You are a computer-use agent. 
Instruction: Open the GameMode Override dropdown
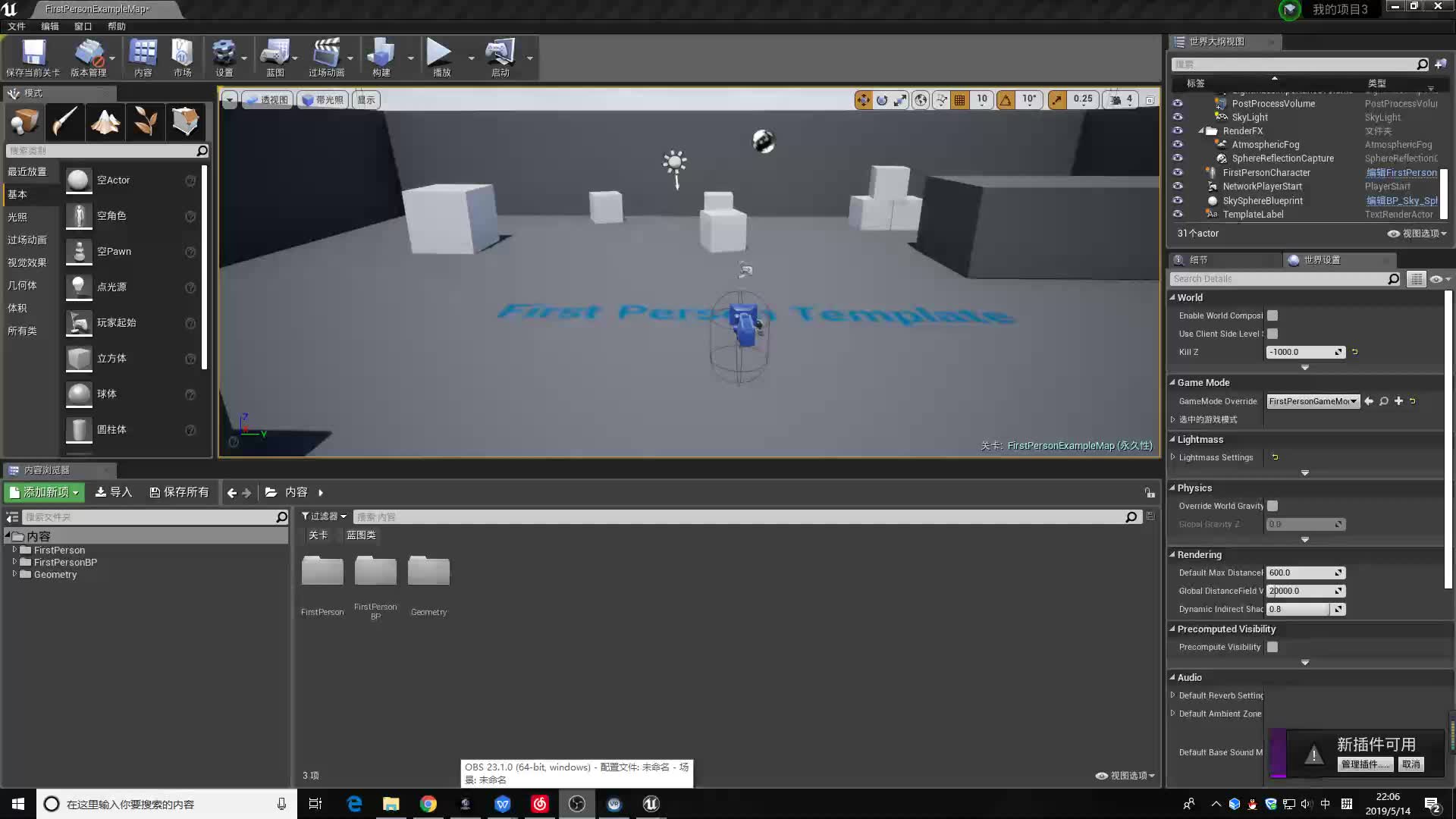[x=1313, y=401]
